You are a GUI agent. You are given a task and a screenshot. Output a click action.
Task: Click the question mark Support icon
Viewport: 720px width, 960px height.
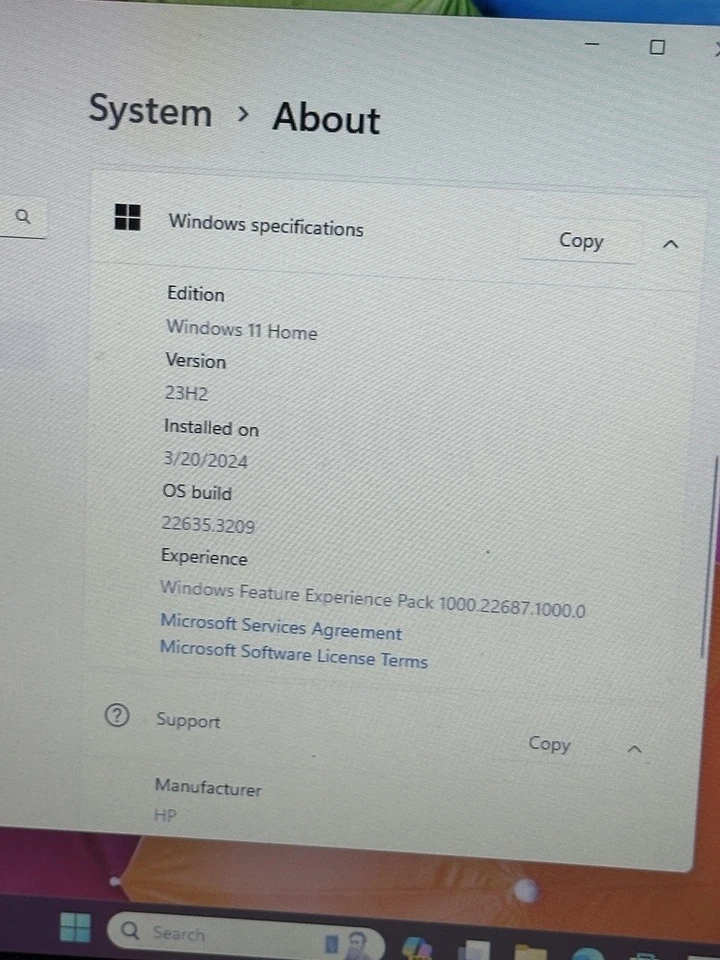tap(117, 715)
